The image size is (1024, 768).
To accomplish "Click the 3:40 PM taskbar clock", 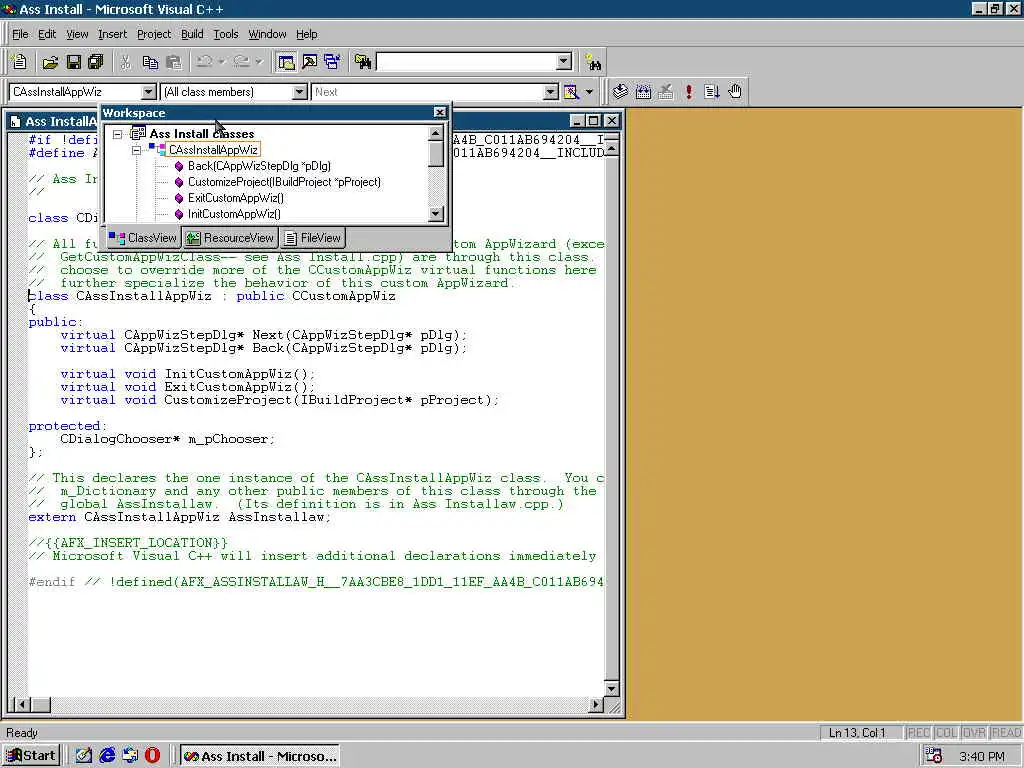I will (982, 756).
